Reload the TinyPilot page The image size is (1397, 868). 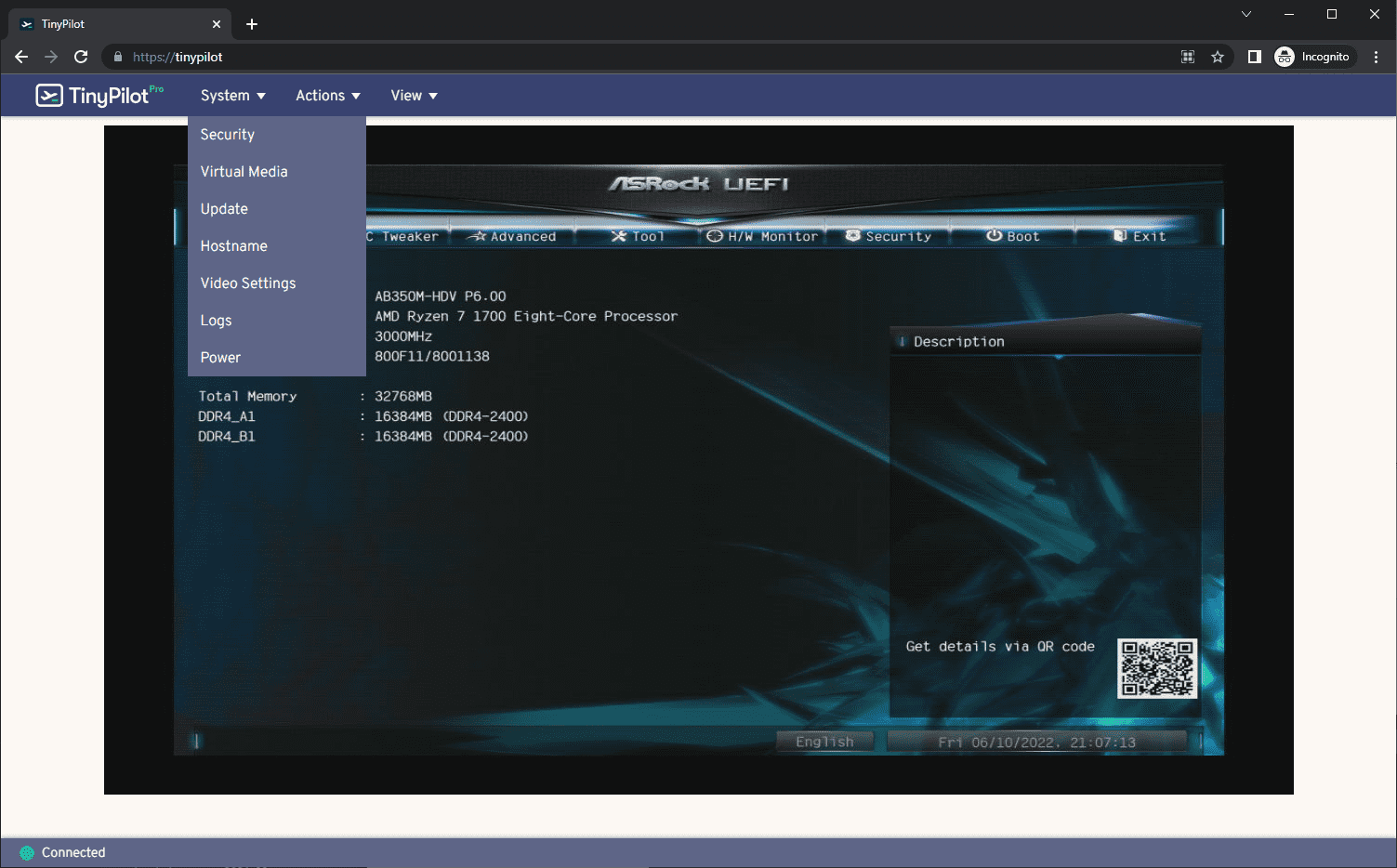[x=81, y=57]
